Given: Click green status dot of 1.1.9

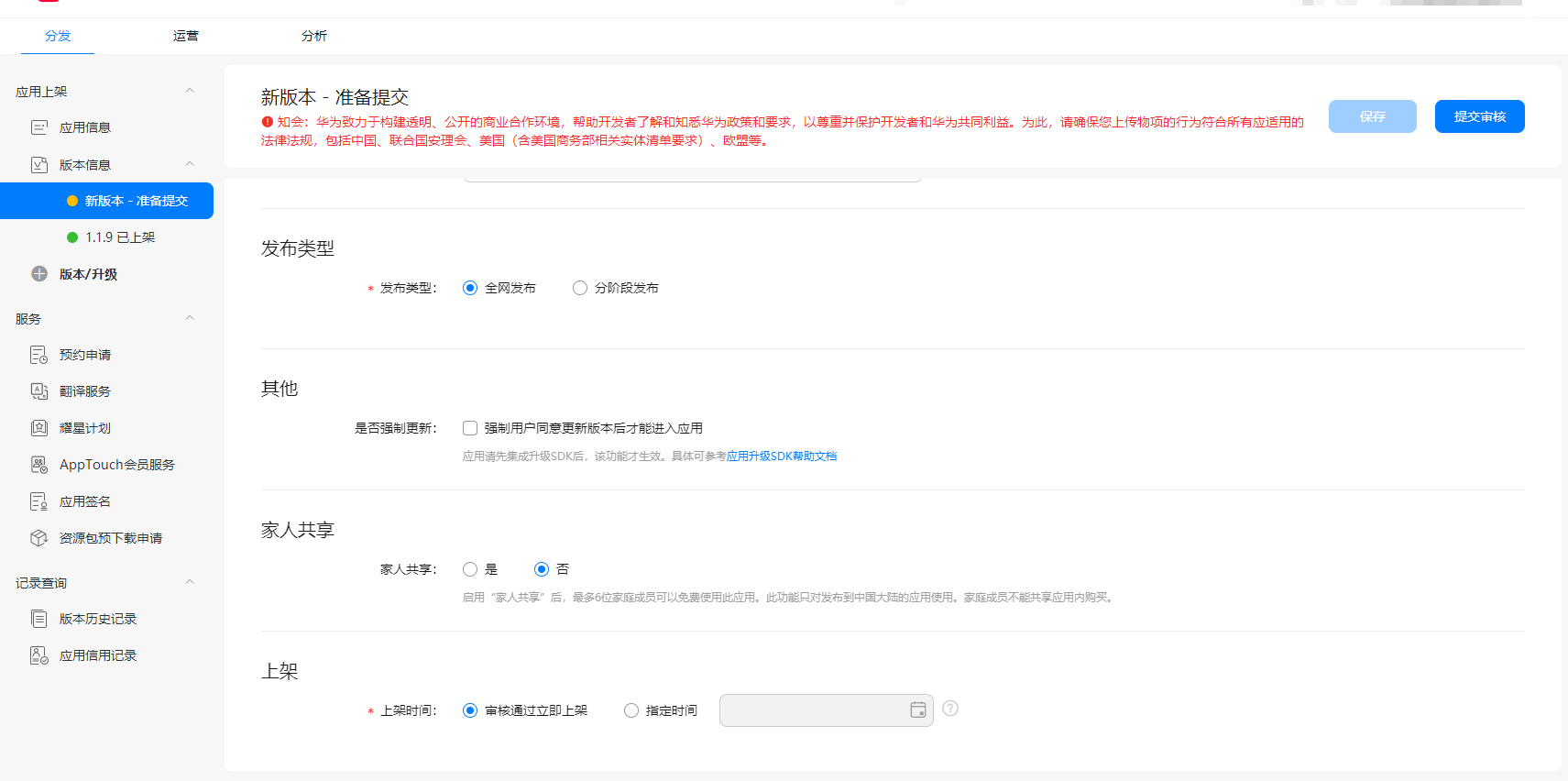Looking at the screenshot, I should coord(72,237).
